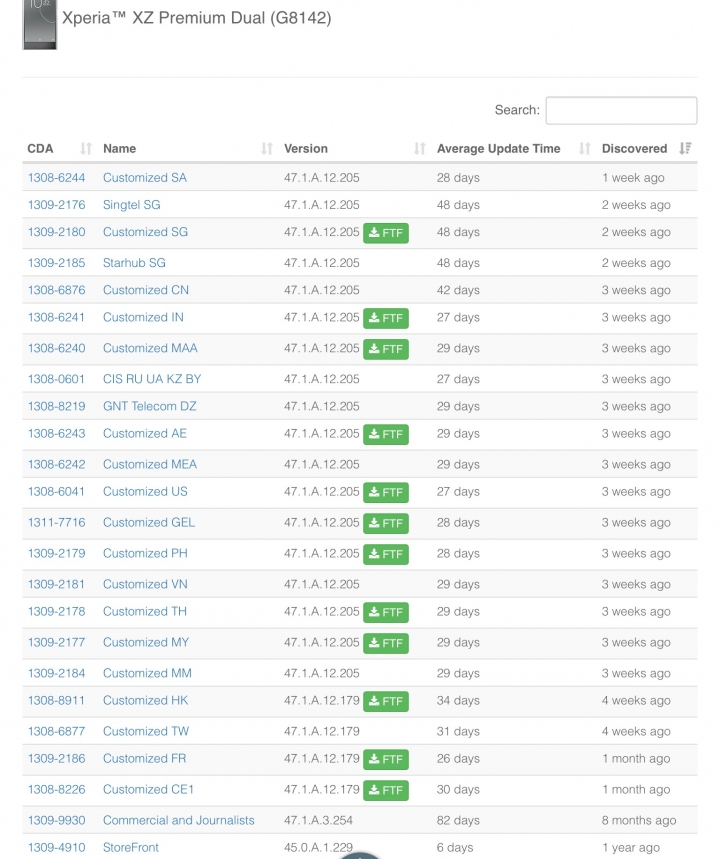
Task: Sort table by CDA column
Action: click(59, 148)
